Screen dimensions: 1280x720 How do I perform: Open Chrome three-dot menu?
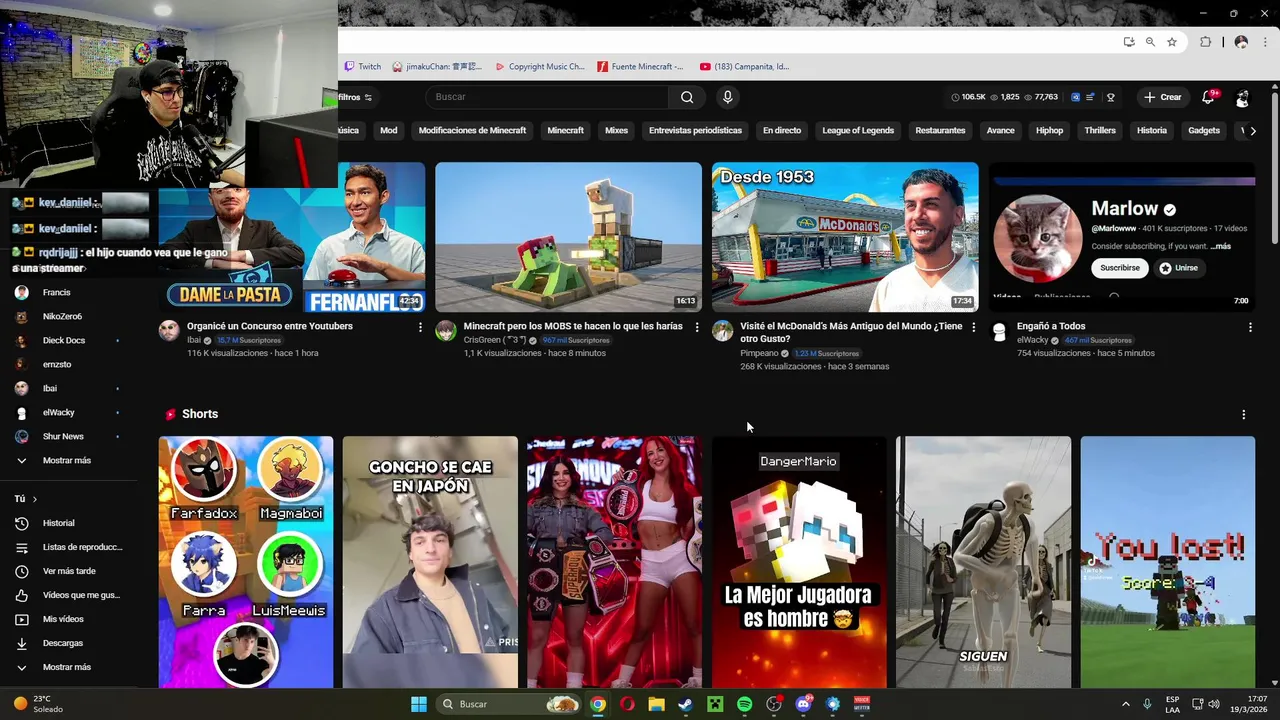[x=1264, y=42]
